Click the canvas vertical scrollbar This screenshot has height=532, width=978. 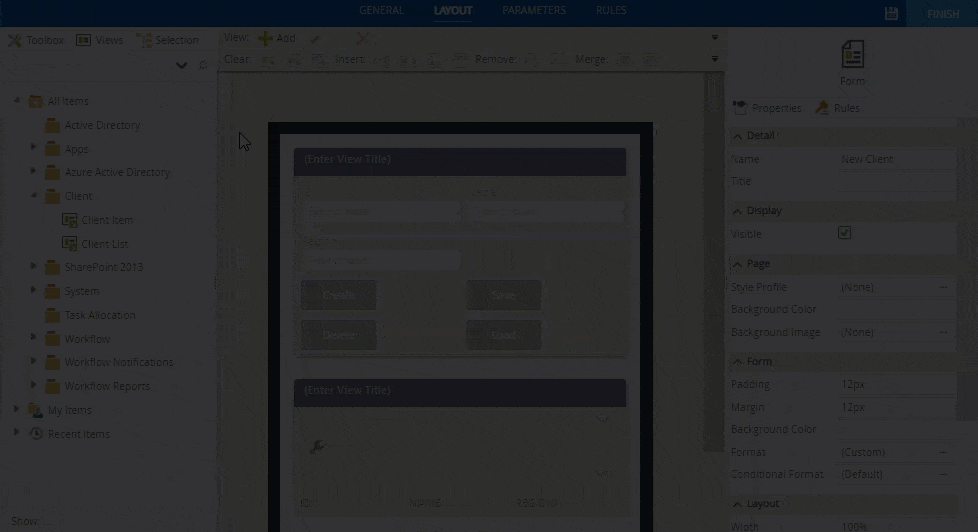point(714,262)
